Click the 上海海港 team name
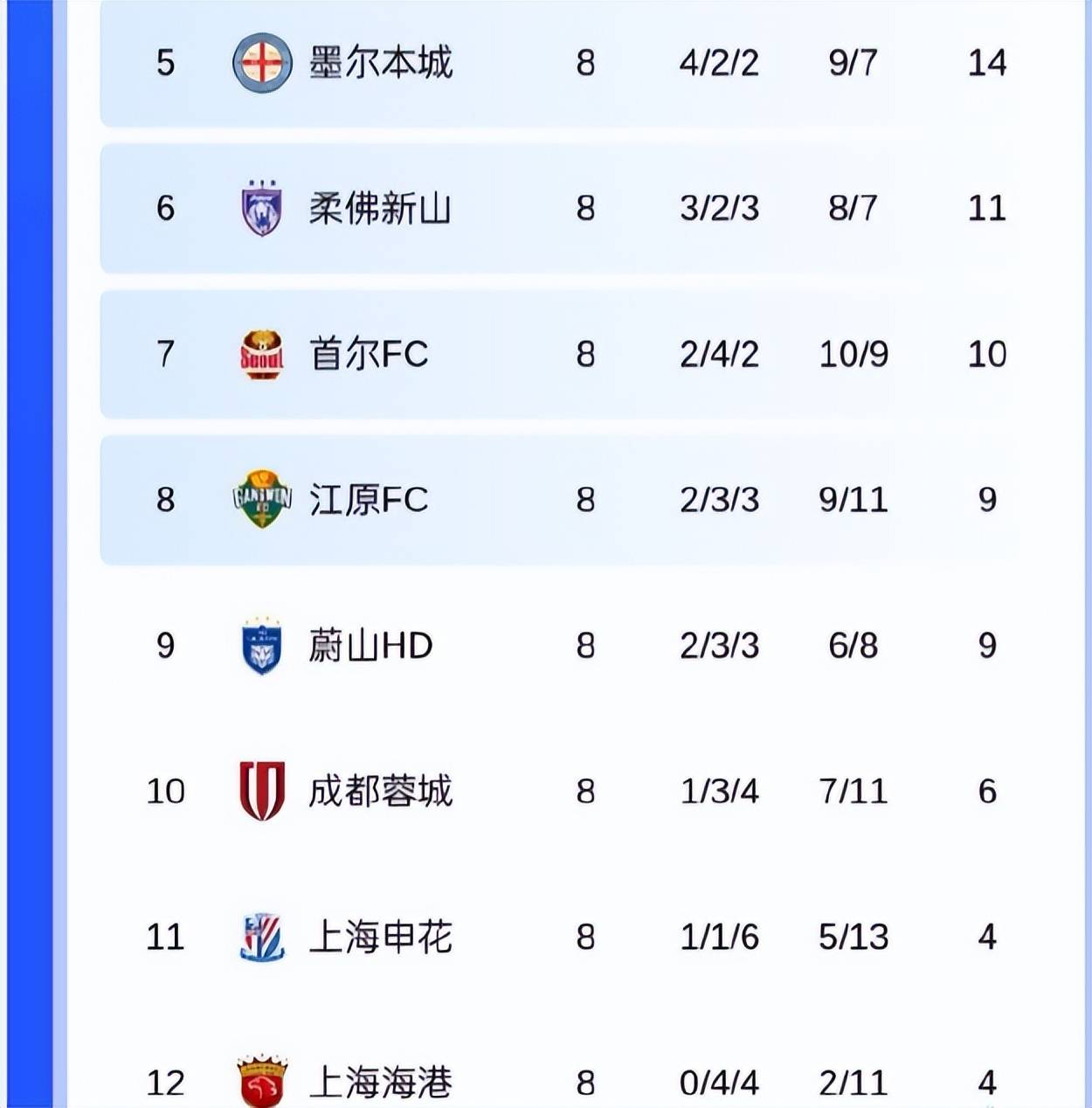 click(380, 1082)
